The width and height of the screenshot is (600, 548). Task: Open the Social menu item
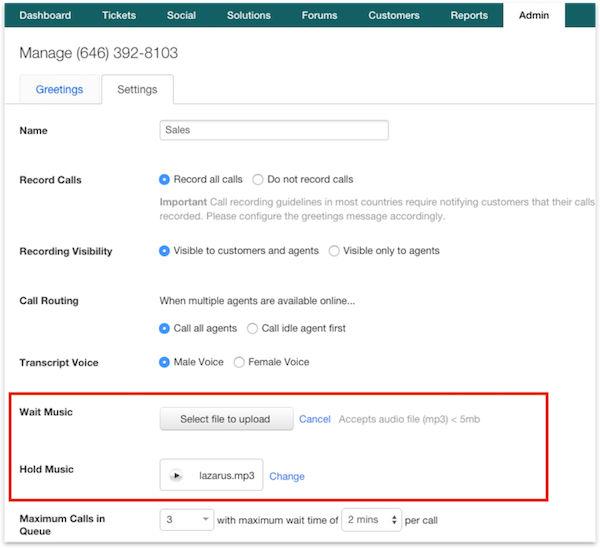point(181,15)
